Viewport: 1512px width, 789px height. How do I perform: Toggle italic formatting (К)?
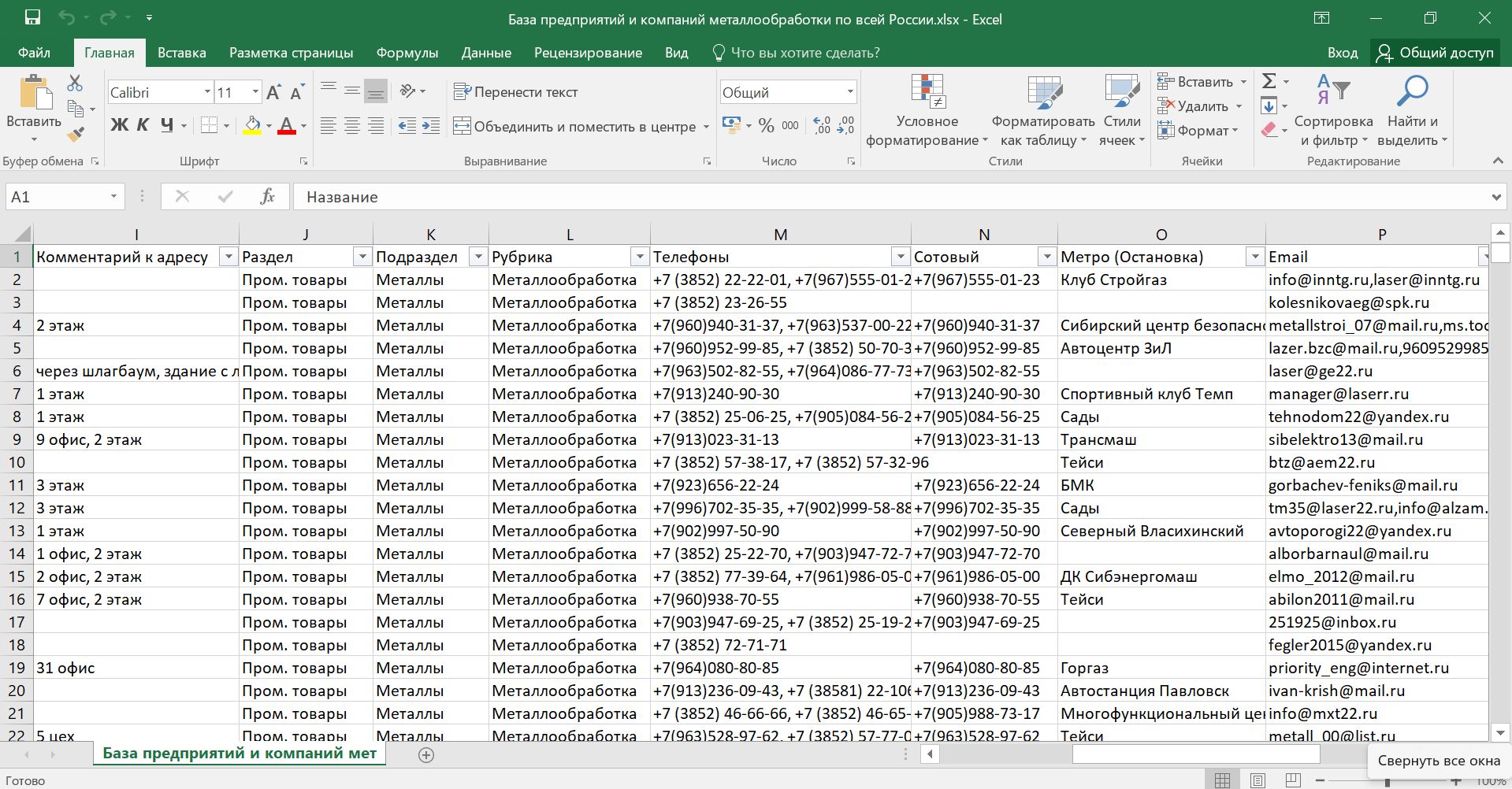(x=143, y=125)
